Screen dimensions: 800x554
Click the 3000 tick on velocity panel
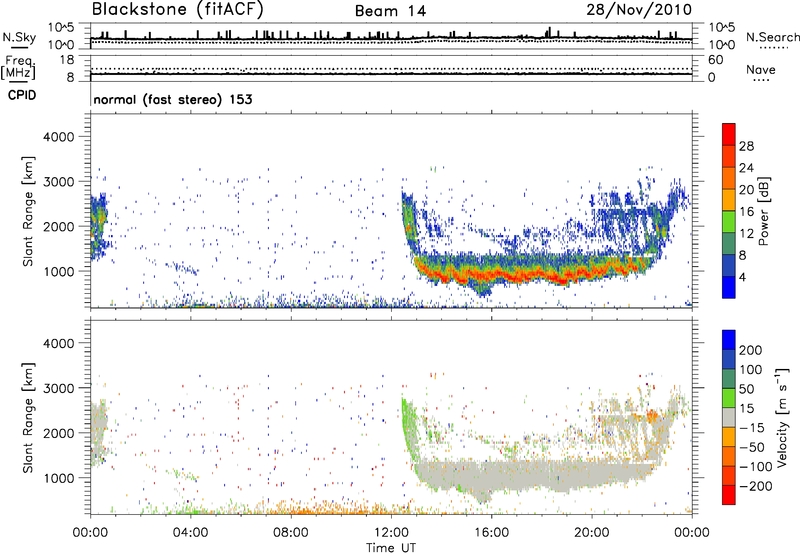click(59, 388)
